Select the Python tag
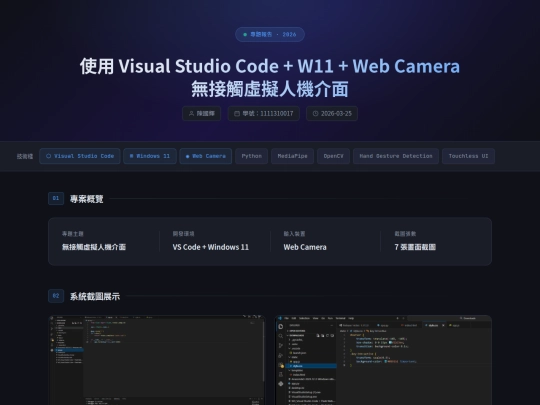The image size is (540, 405). click(251, 156)
